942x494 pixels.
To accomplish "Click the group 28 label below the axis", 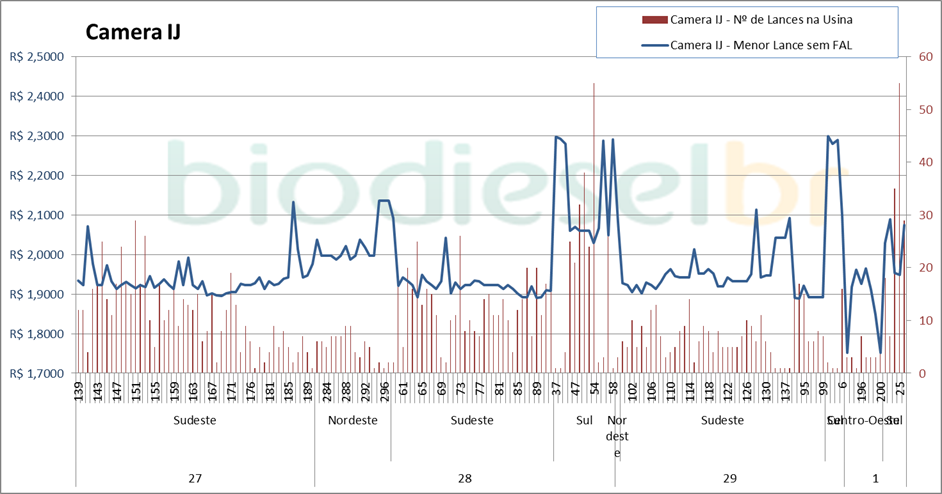I will coord(465,479).
